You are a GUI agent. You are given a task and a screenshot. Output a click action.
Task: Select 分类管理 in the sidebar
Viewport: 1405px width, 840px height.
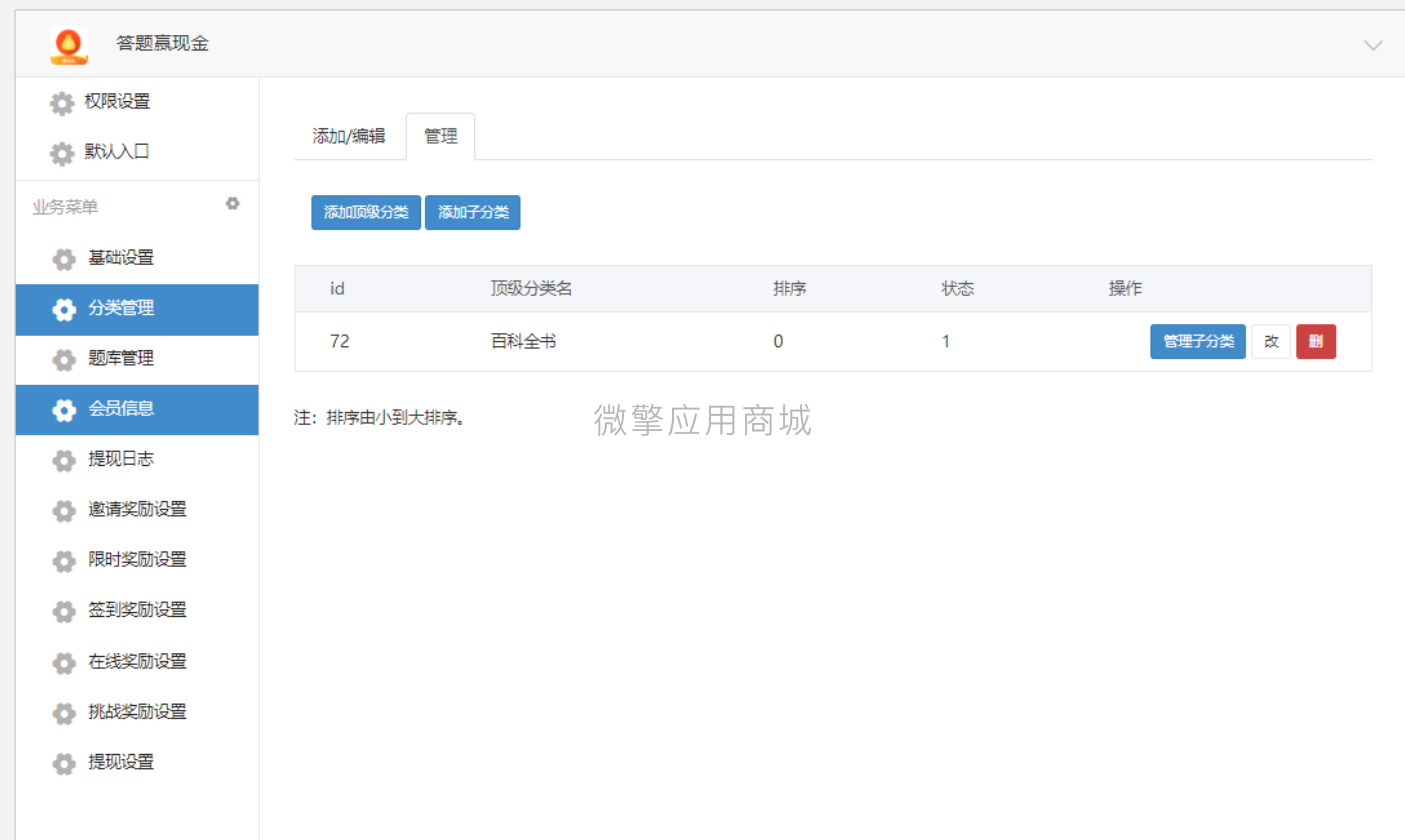pos(137,310)
